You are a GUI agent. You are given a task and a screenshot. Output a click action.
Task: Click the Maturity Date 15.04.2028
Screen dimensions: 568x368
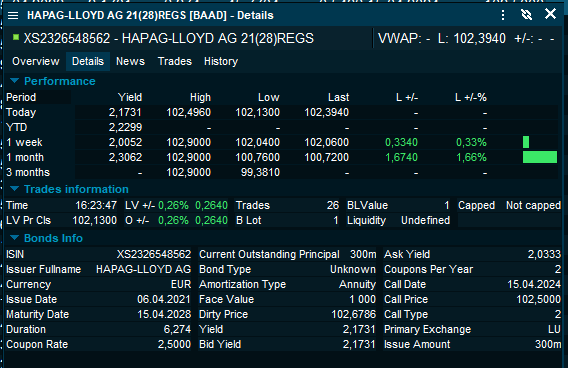(x=164, y=314)
